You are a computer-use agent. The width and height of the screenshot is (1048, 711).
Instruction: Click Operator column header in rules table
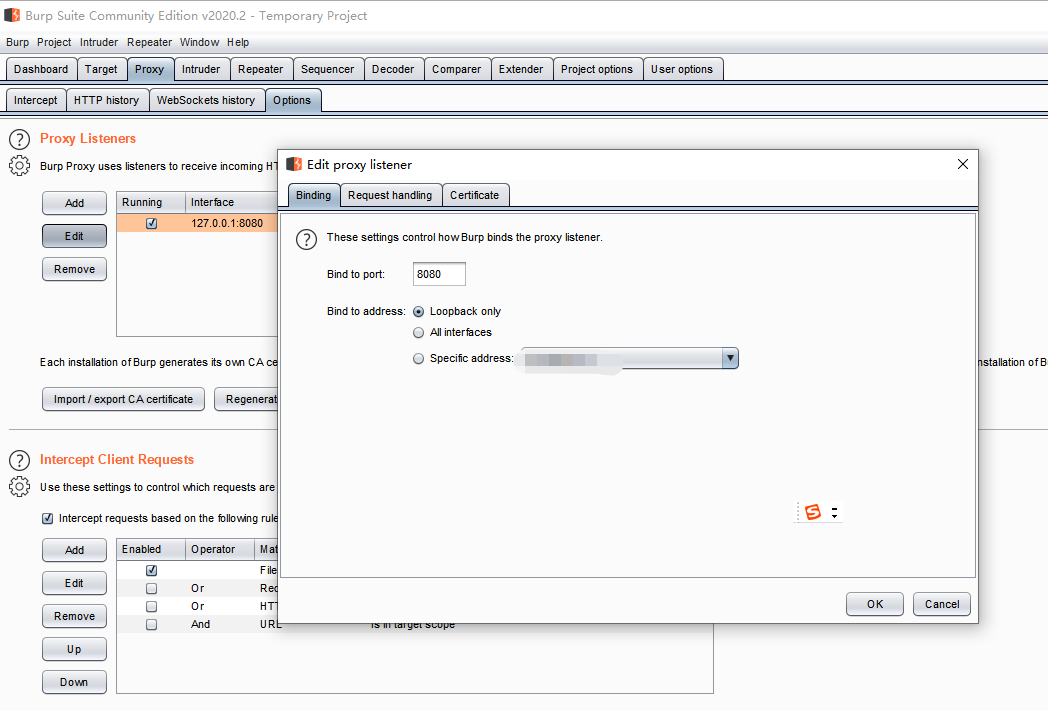tap(219, 549)
